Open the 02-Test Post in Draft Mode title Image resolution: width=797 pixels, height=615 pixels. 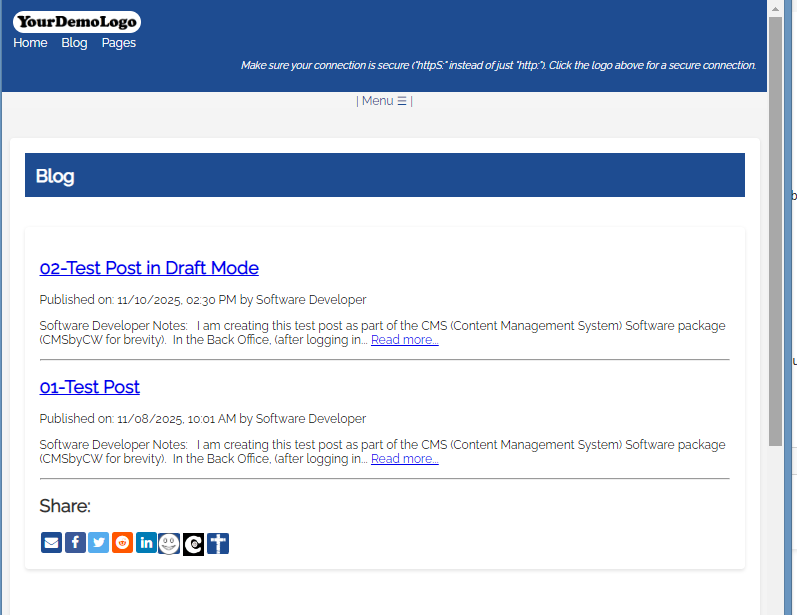tap(149, 268)
